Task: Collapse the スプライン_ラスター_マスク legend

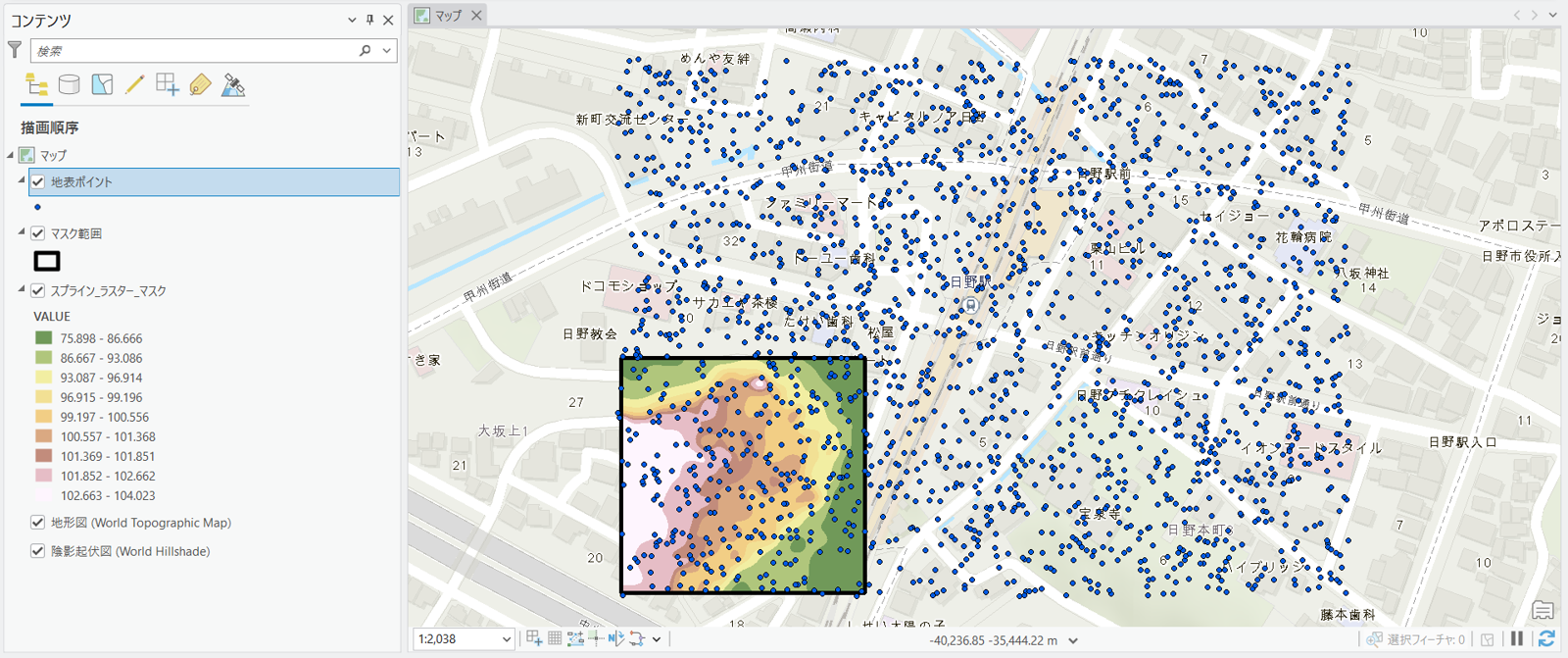Action: click(22, 290)
